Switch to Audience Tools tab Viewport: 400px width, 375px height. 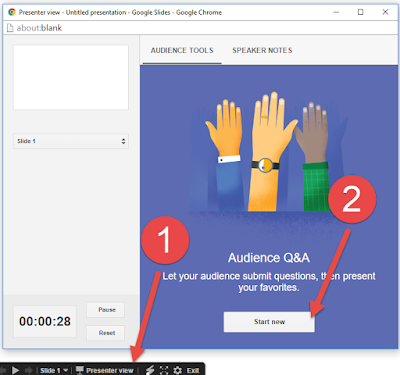[x=182, y=50]
